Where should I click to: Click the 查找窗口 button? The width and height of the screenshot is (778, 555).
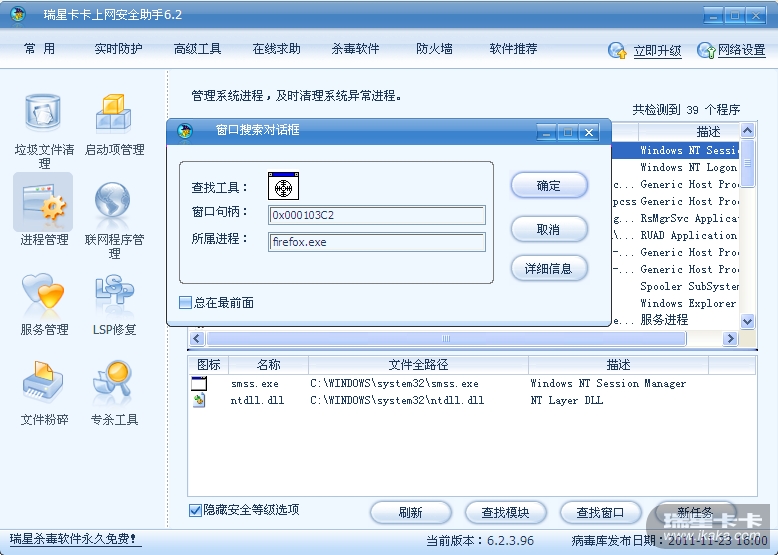[x=600, y=512]
